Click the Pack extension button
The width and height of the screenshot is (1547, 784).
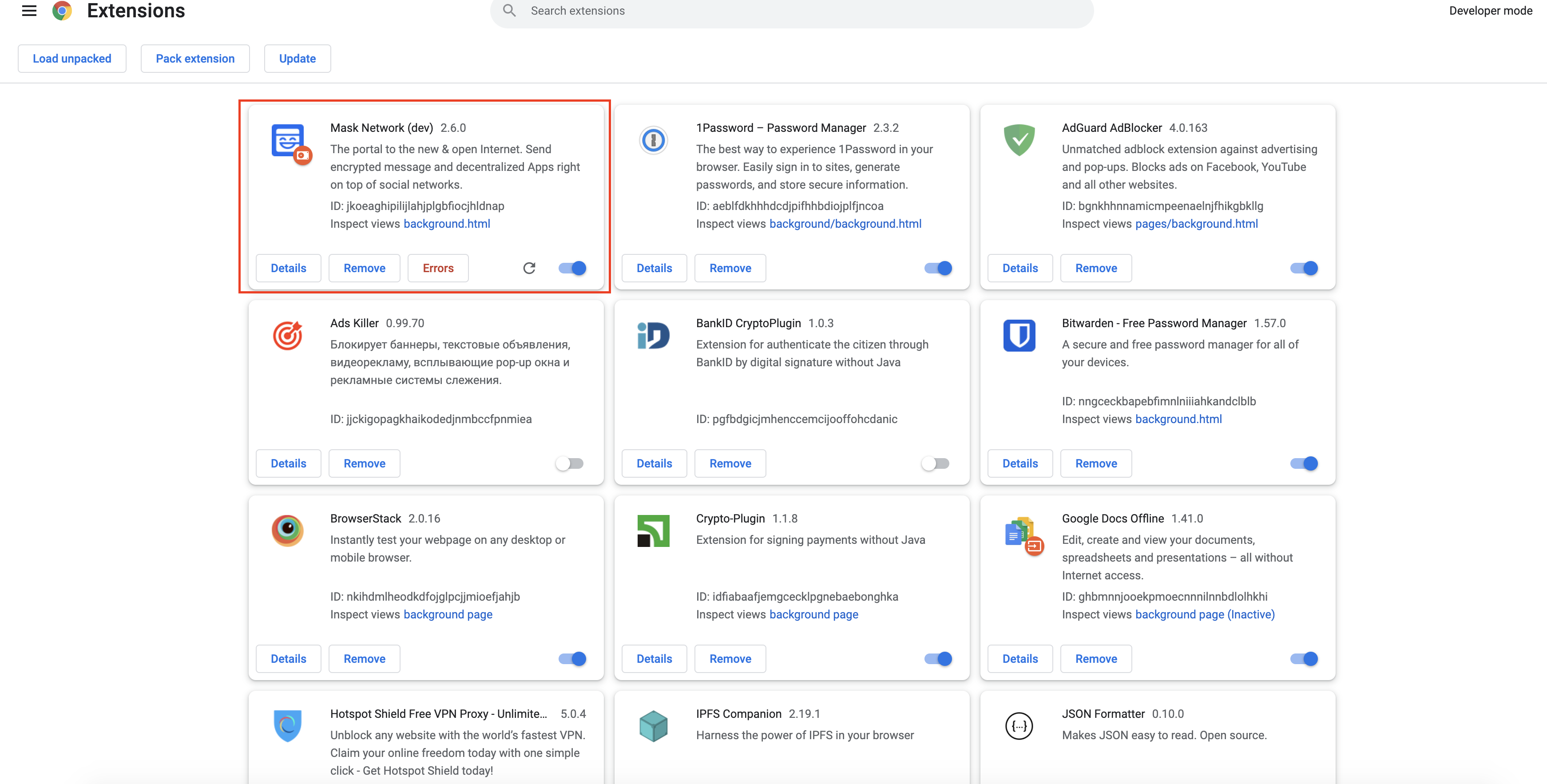195,58
